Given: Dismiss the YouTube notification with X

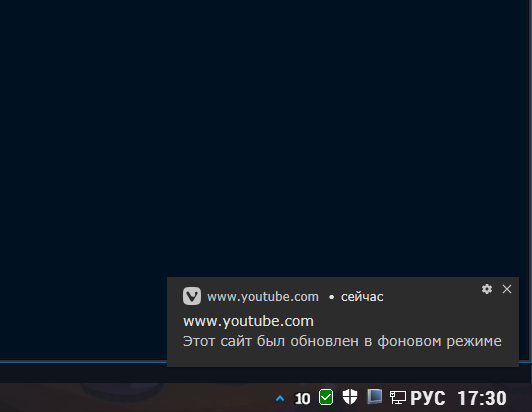Looking at the screenshot, I should pyautogui.click(x=507, y=289).
